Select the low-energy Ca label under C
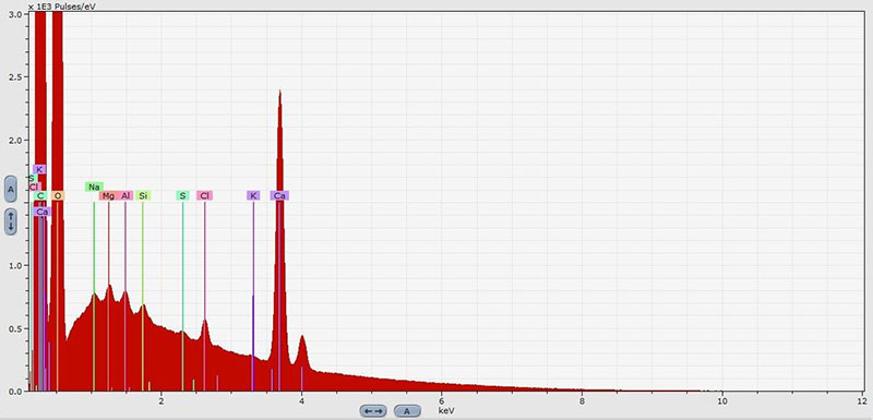This screenshot has height=420, width=873. pyautogui.click(x=42, y=211)
